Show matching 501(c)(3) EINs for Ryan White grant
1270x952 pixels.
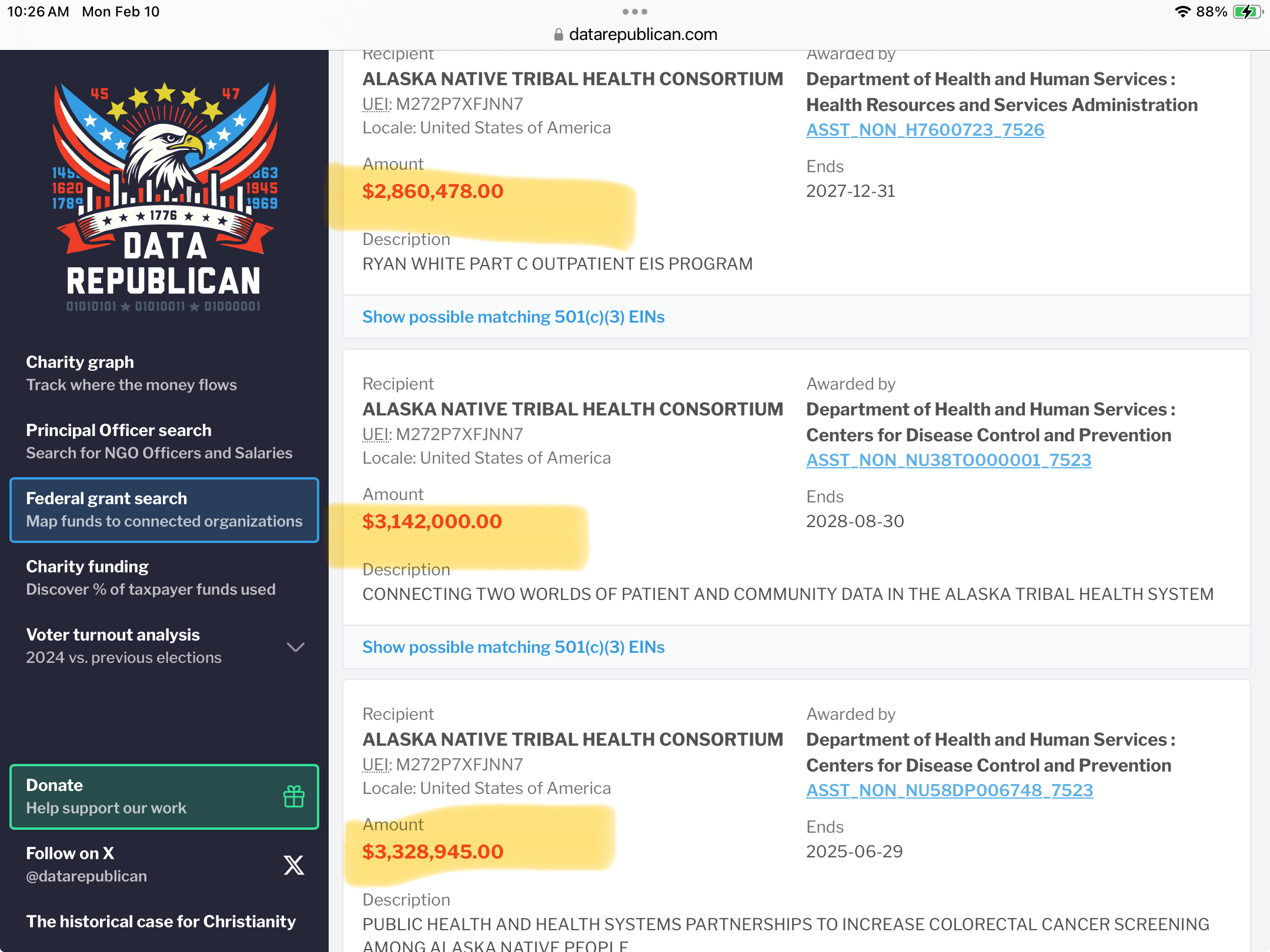pos(513,317)
